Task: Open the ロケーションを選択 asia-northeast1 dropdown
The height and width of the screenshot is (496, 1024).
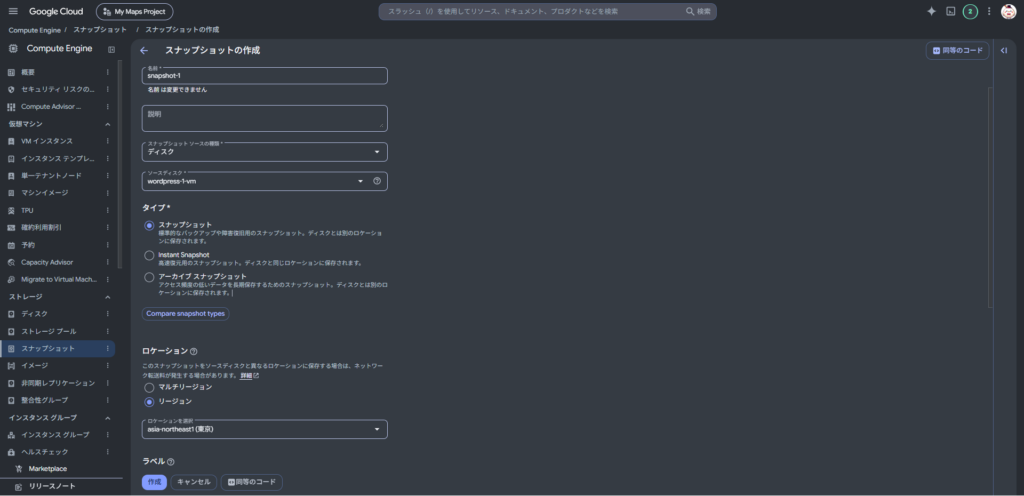Action: coord(264,429)
